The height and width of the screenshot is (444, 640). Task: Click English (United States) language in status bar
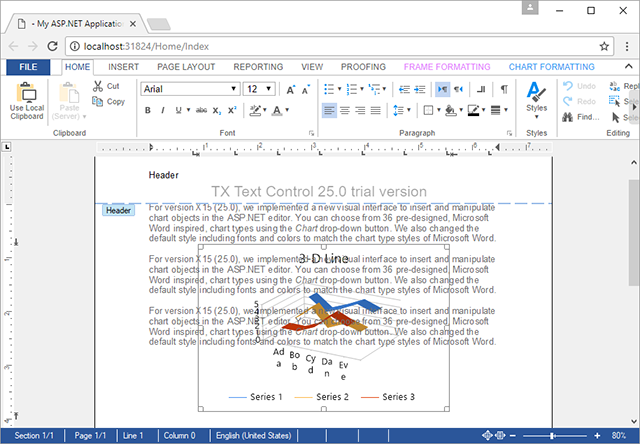coord(253,435)
